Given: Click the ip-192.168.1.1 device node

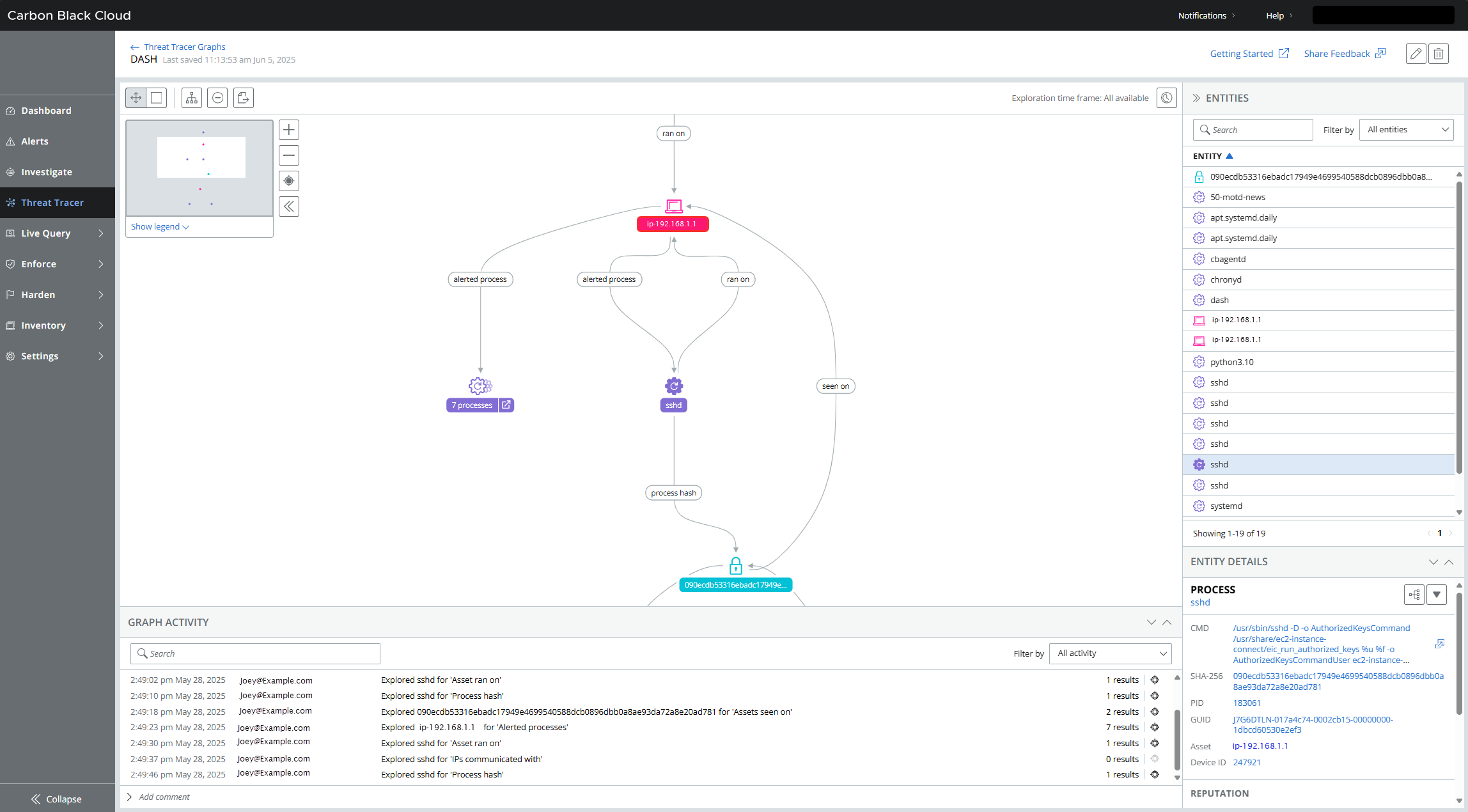Looking at the screenshot, I should tap(673, 215).
